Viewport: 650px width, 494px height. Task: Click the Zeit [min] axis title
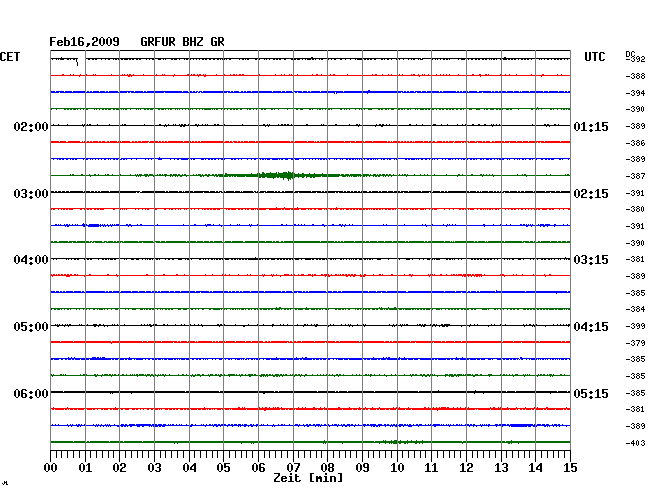point(308,478)
